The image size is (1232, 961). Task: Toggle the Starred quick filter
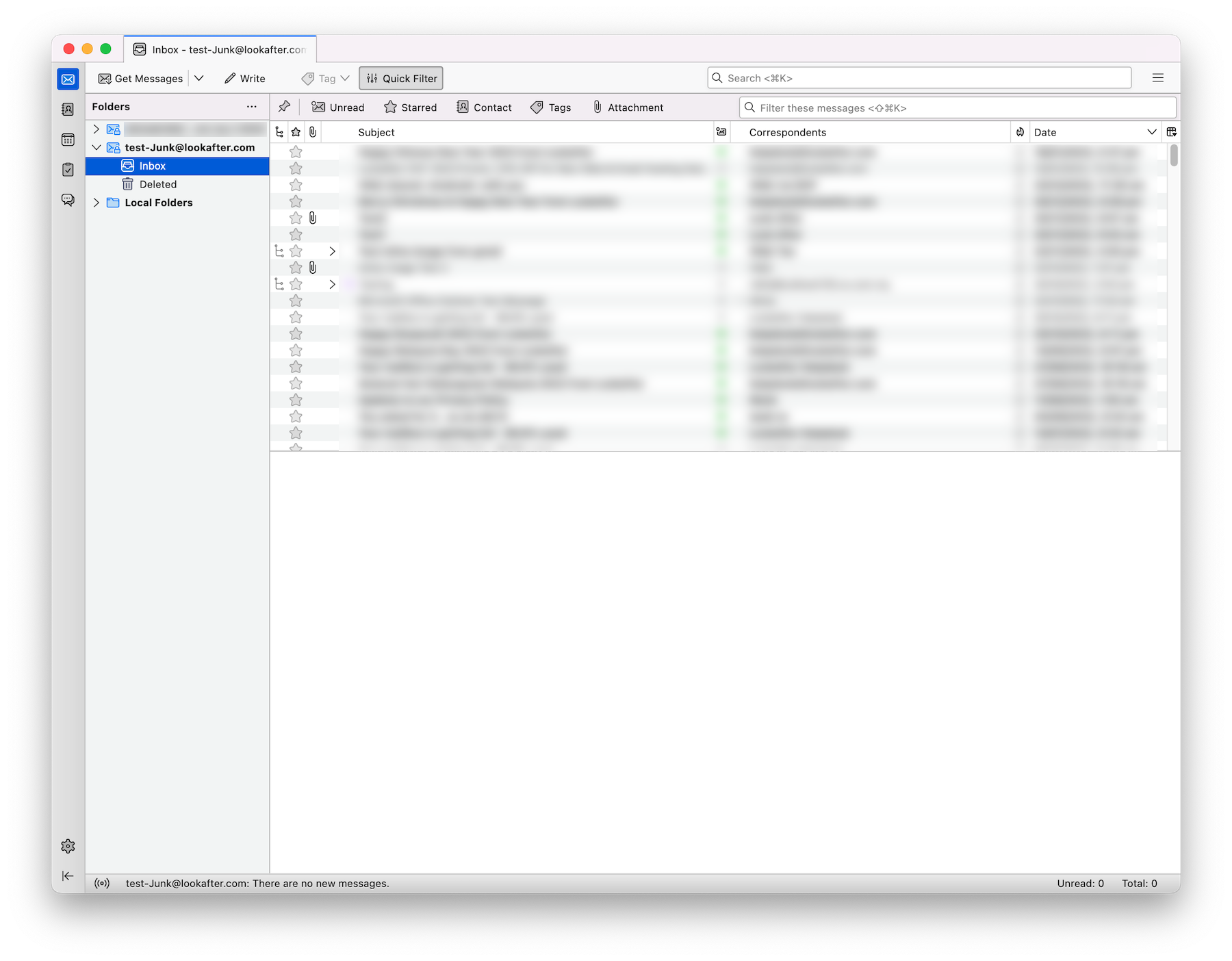410,107
